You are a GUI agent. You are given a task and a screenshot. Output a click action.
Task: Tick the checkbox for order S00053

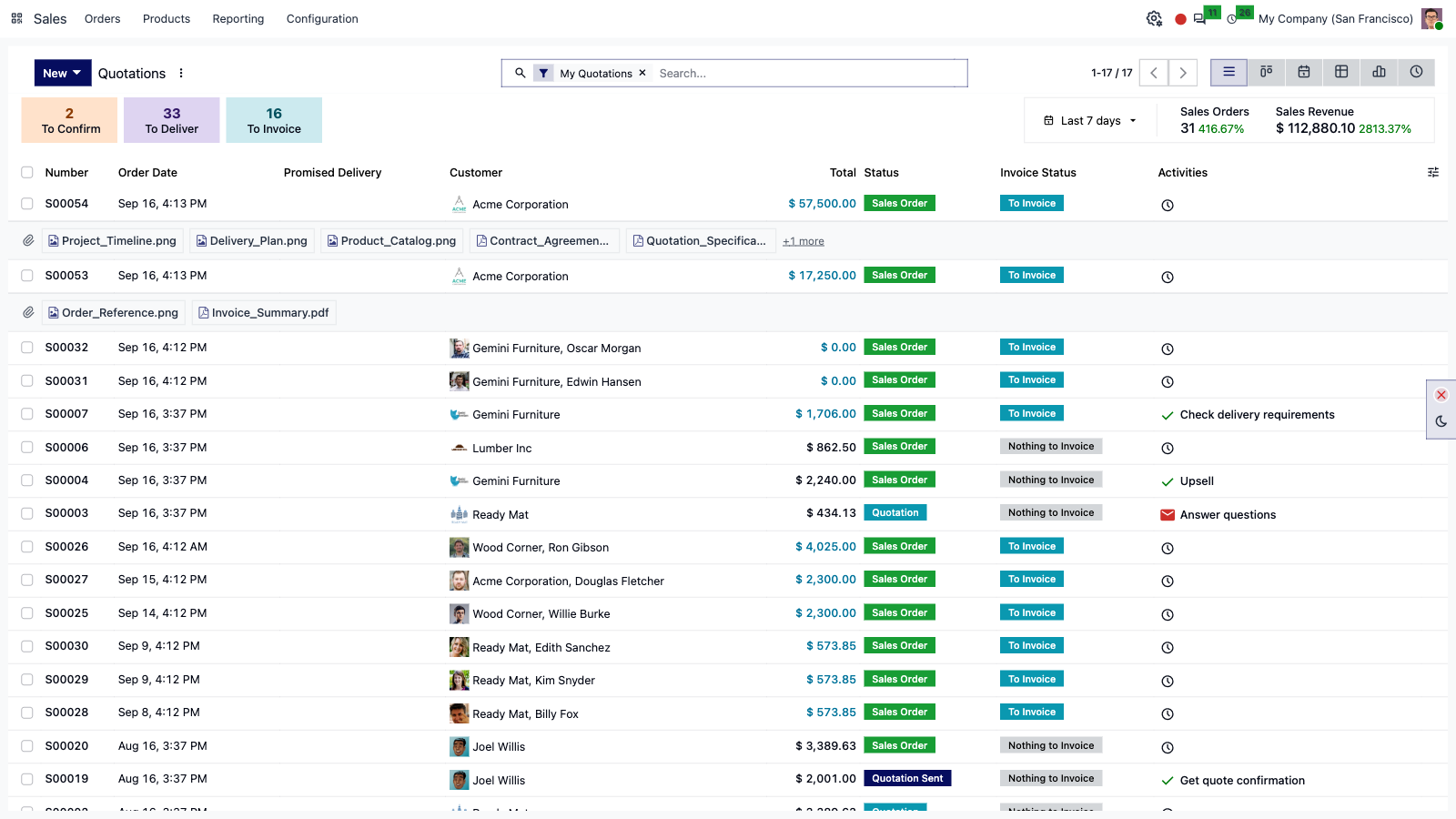click(x=27, y=276)
